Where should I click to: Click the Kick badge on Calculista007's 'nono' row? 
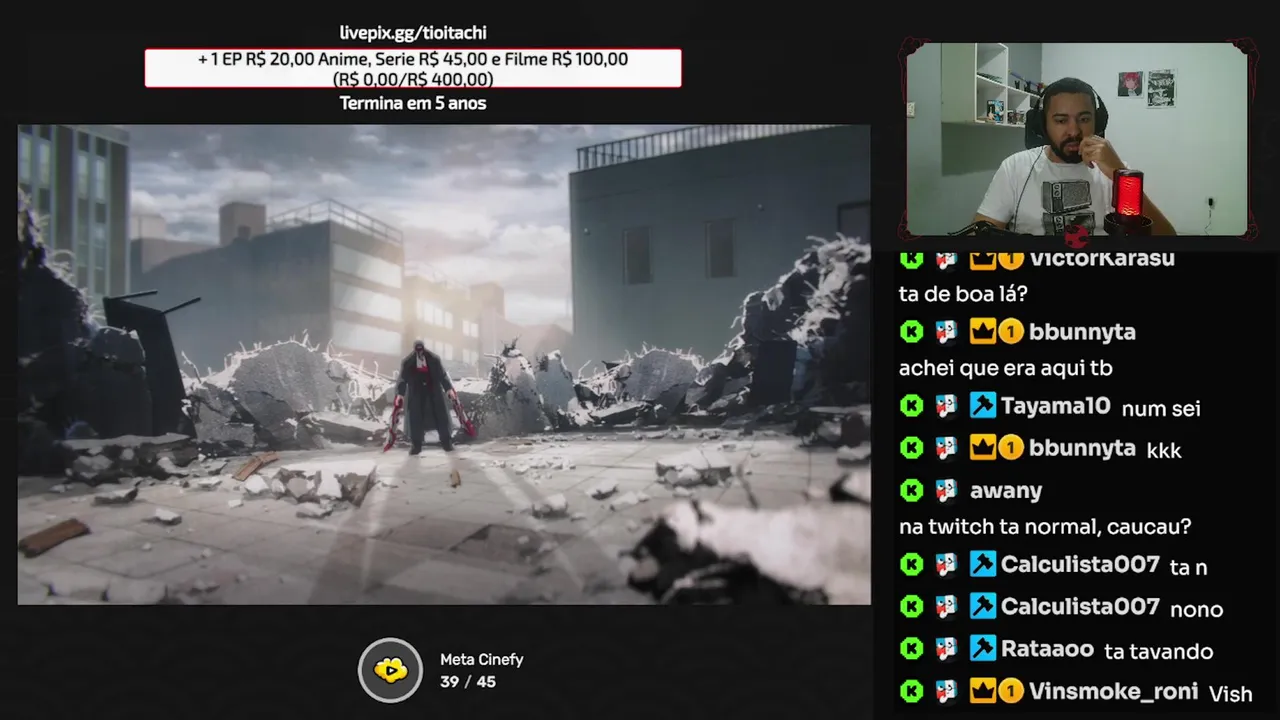point(911,607)
